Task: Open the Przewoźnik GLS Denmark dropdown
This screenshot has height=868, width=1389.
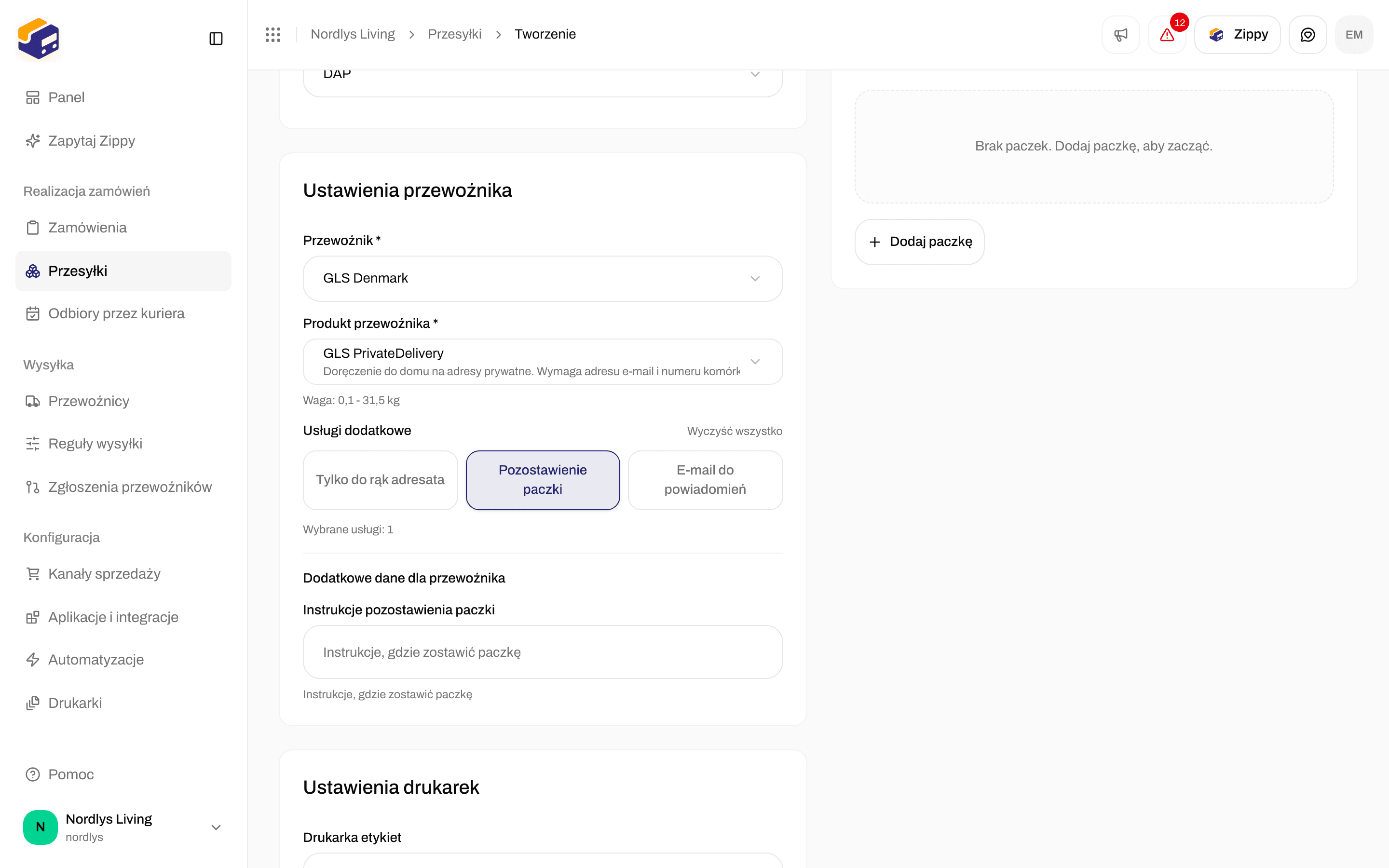Action: tap(543, 278)
